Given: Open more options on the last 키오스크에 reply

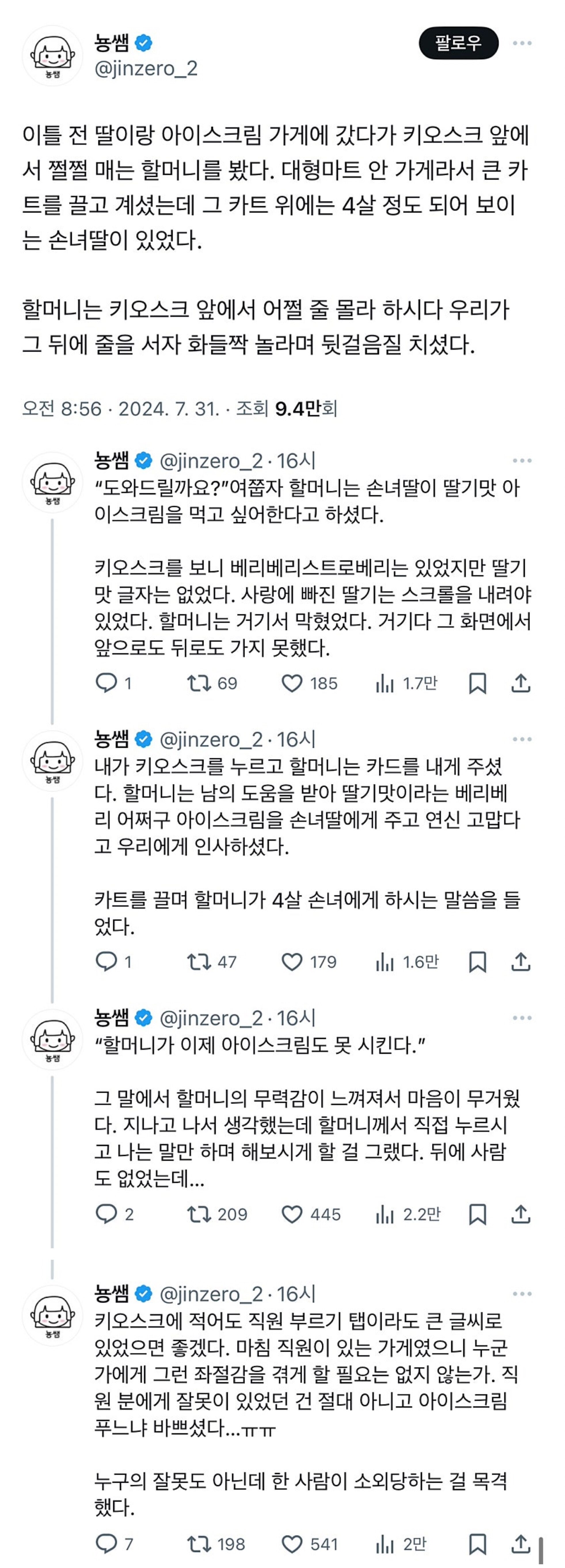Looking at the screenshot, I should pos(522,1293).
